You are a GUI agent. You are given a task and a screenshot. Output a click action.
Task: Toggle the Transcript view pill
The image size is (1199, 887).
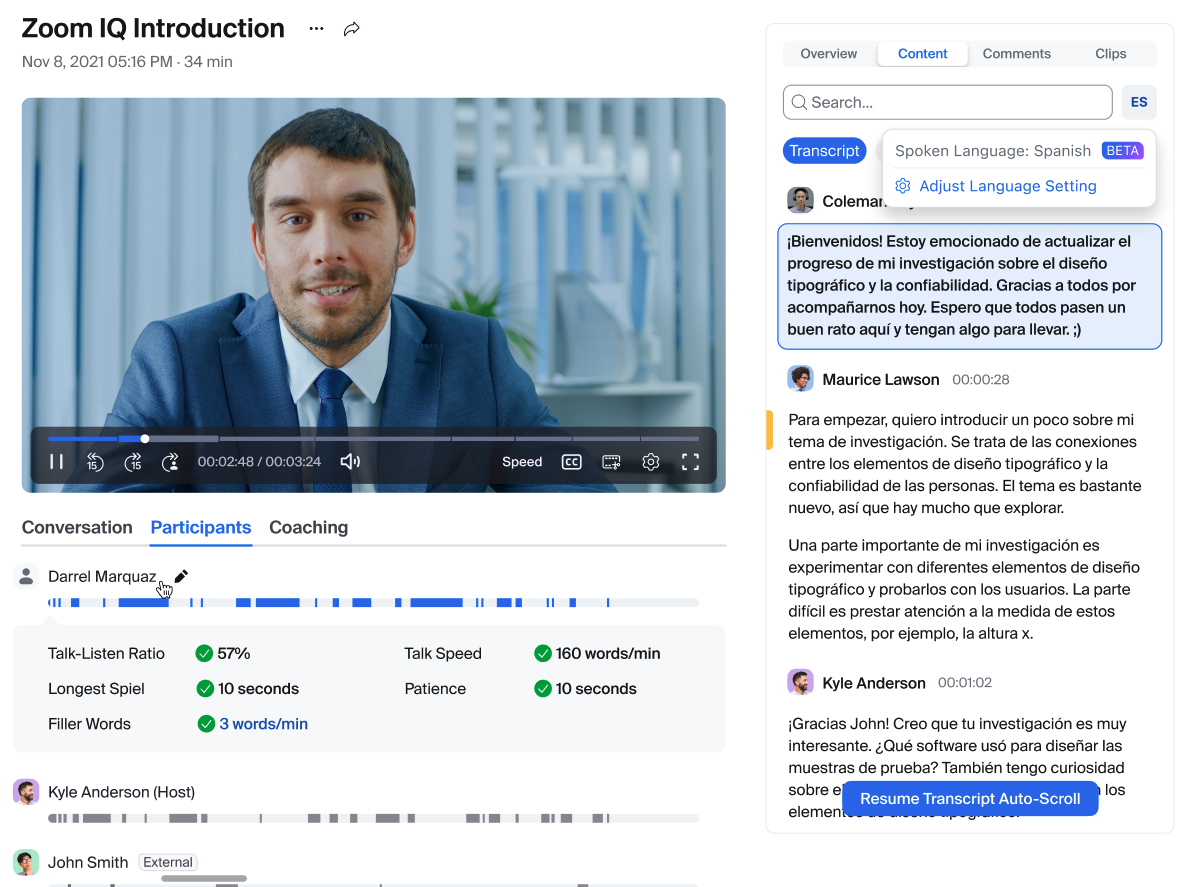[824, 150]
